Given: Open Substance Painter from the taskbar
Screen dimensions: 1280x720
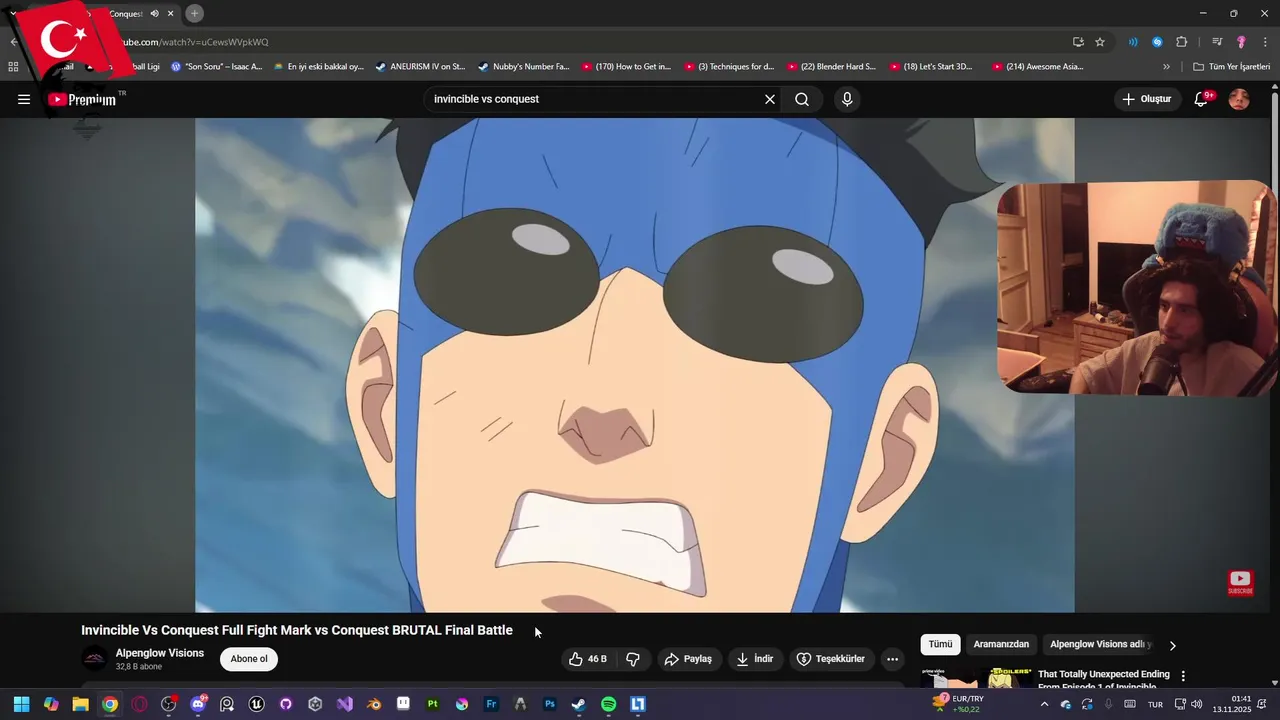Looking at the screenshot, I should pyautogui.click(x=433, y=704).
